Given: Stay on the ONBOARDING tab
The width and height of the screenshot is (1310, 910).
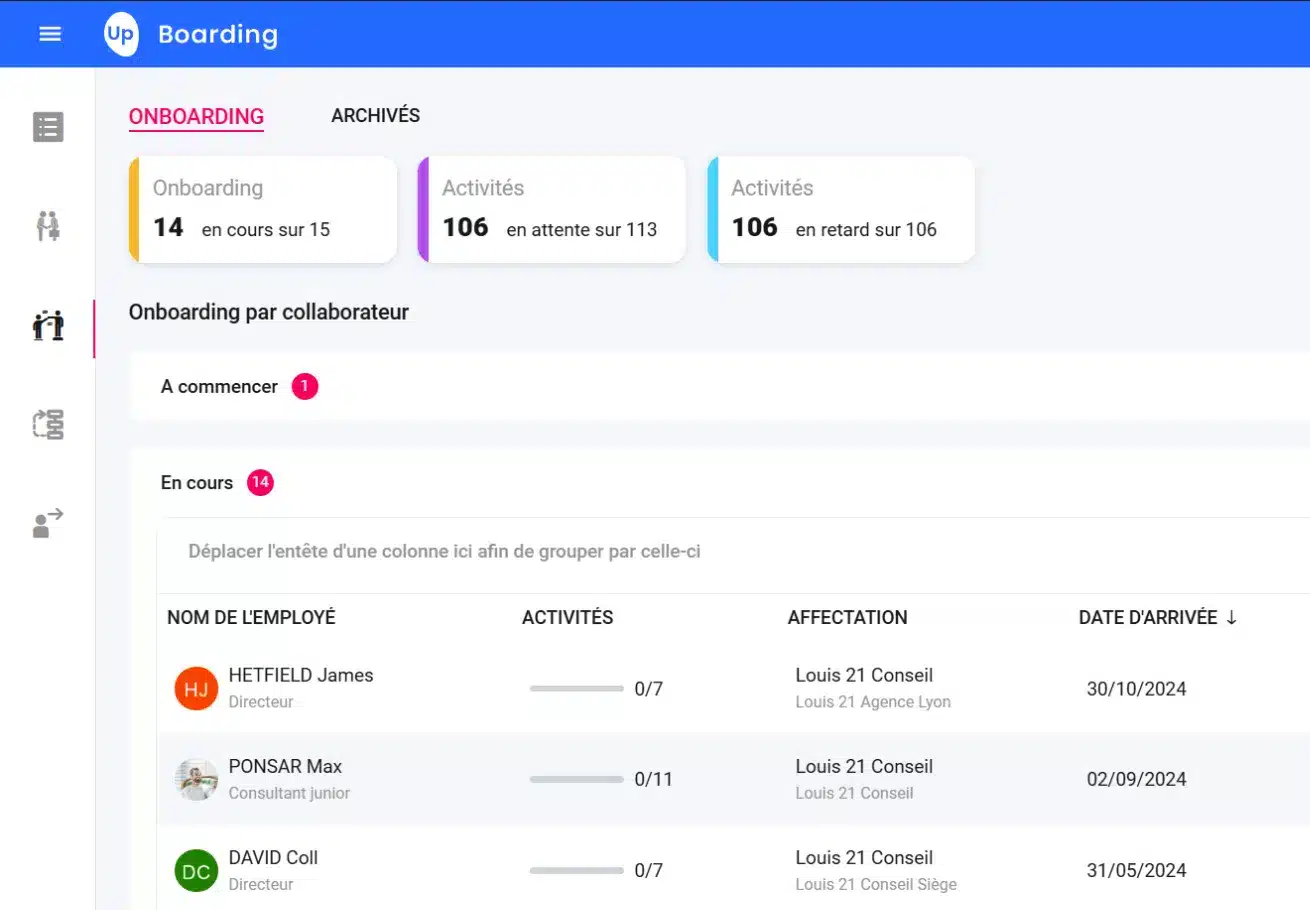Looking at the screenshot, I should [x=195, y=115].
